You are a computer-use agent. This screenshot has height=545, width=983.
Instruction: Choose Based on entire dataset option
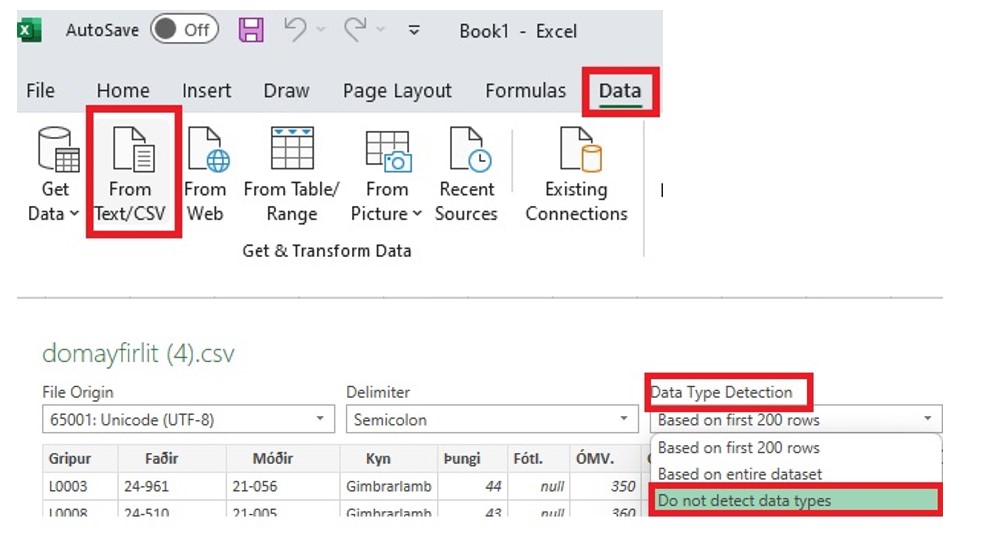[x=796, y=474]
